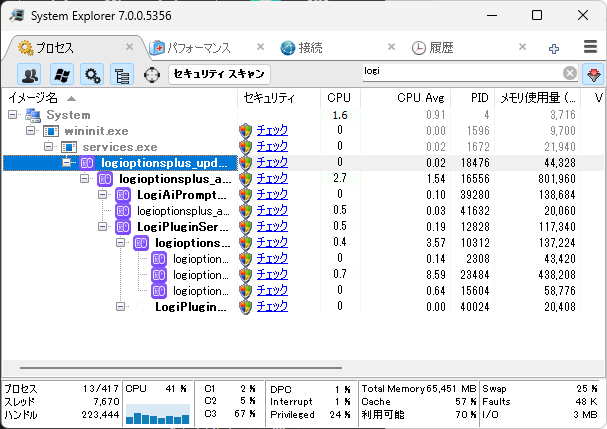Click チェック link for LogiAiPrompt process
The height and width of the screenshot is (429, 607).
coord(272,195)
